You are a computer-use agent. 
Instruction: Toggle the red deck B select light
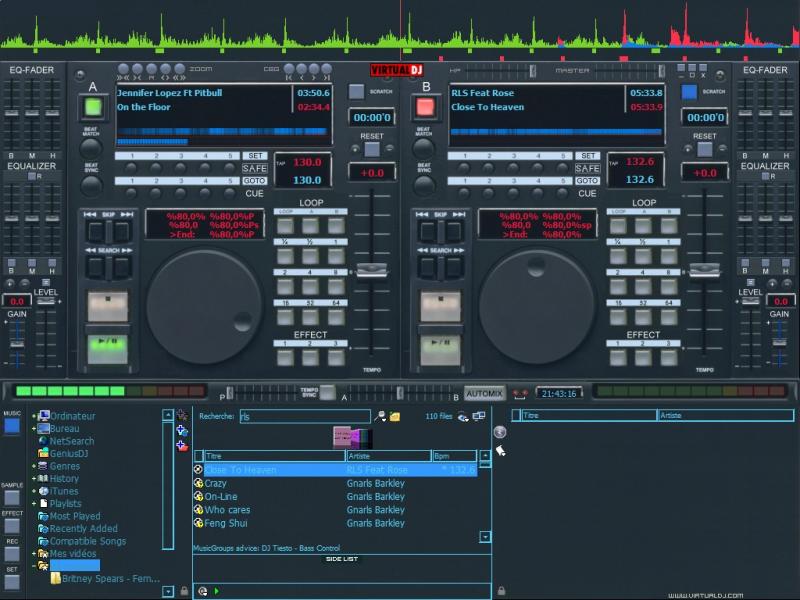(426, 107)
